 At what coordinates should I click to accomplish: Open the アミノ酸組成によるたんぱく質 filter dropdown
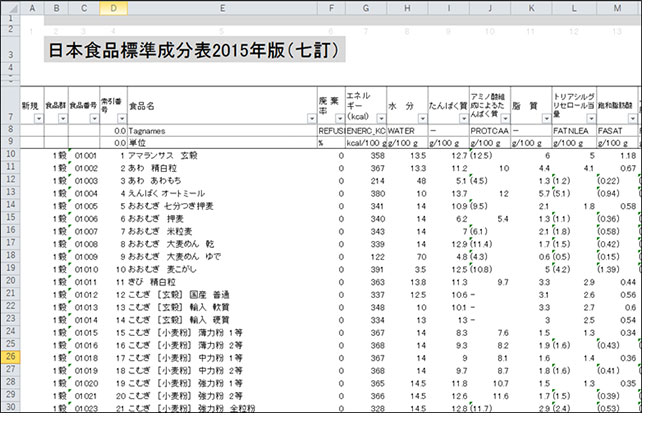[x=505, y=119]
